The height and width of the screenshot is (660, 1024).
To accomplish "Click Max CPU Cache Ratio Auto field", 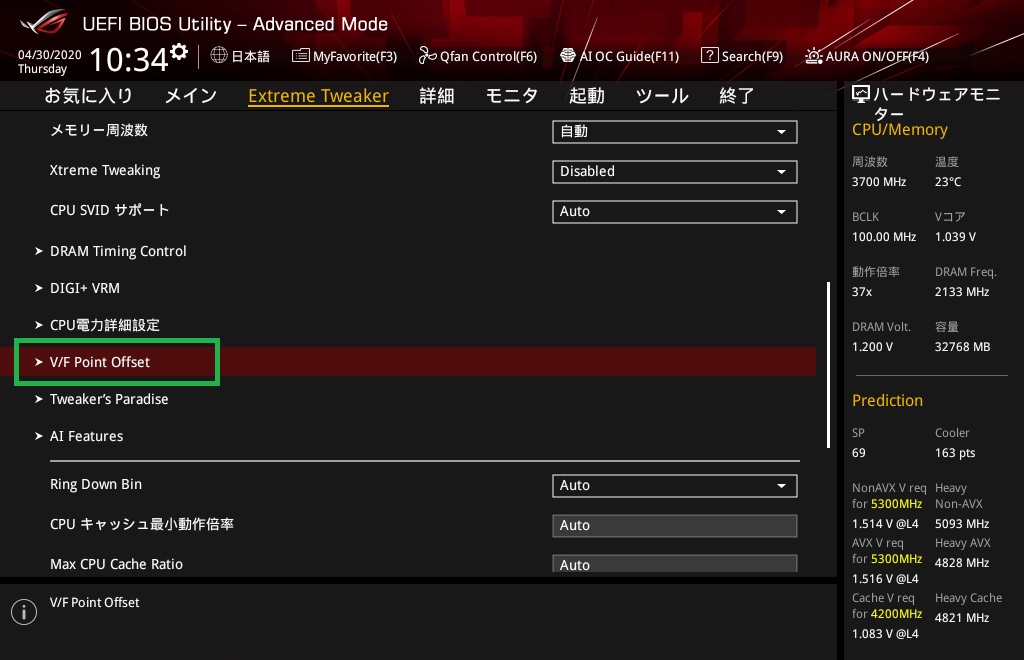I will [x=675, y=564].
